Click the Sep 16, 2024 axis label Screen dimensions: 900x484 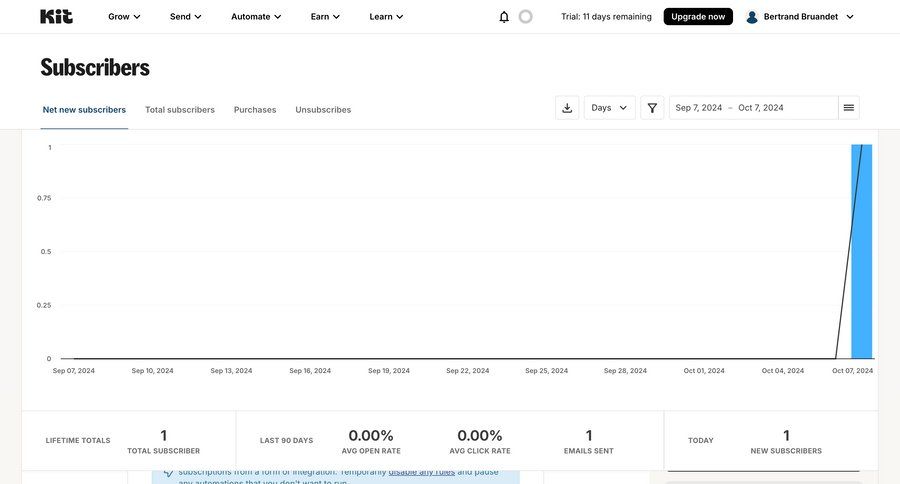click(310, 371)
